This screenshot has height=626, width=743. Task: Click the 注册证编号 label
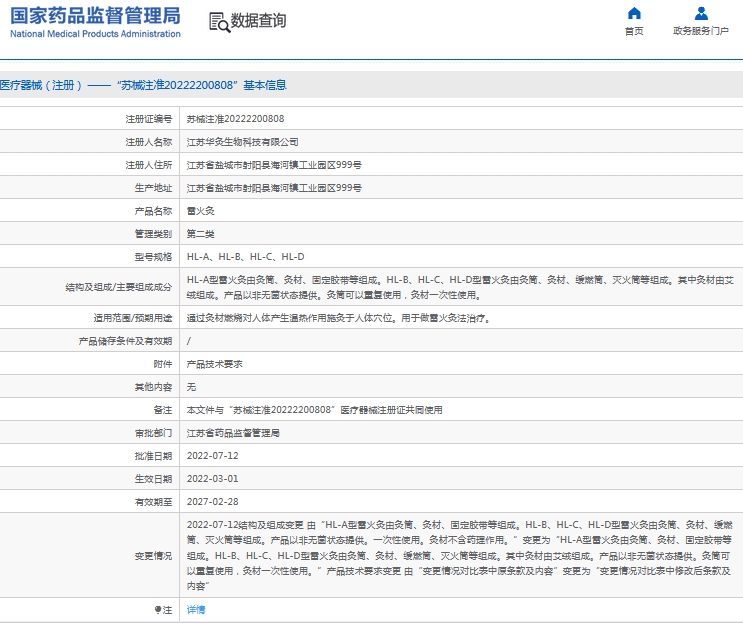pos(149,119)
